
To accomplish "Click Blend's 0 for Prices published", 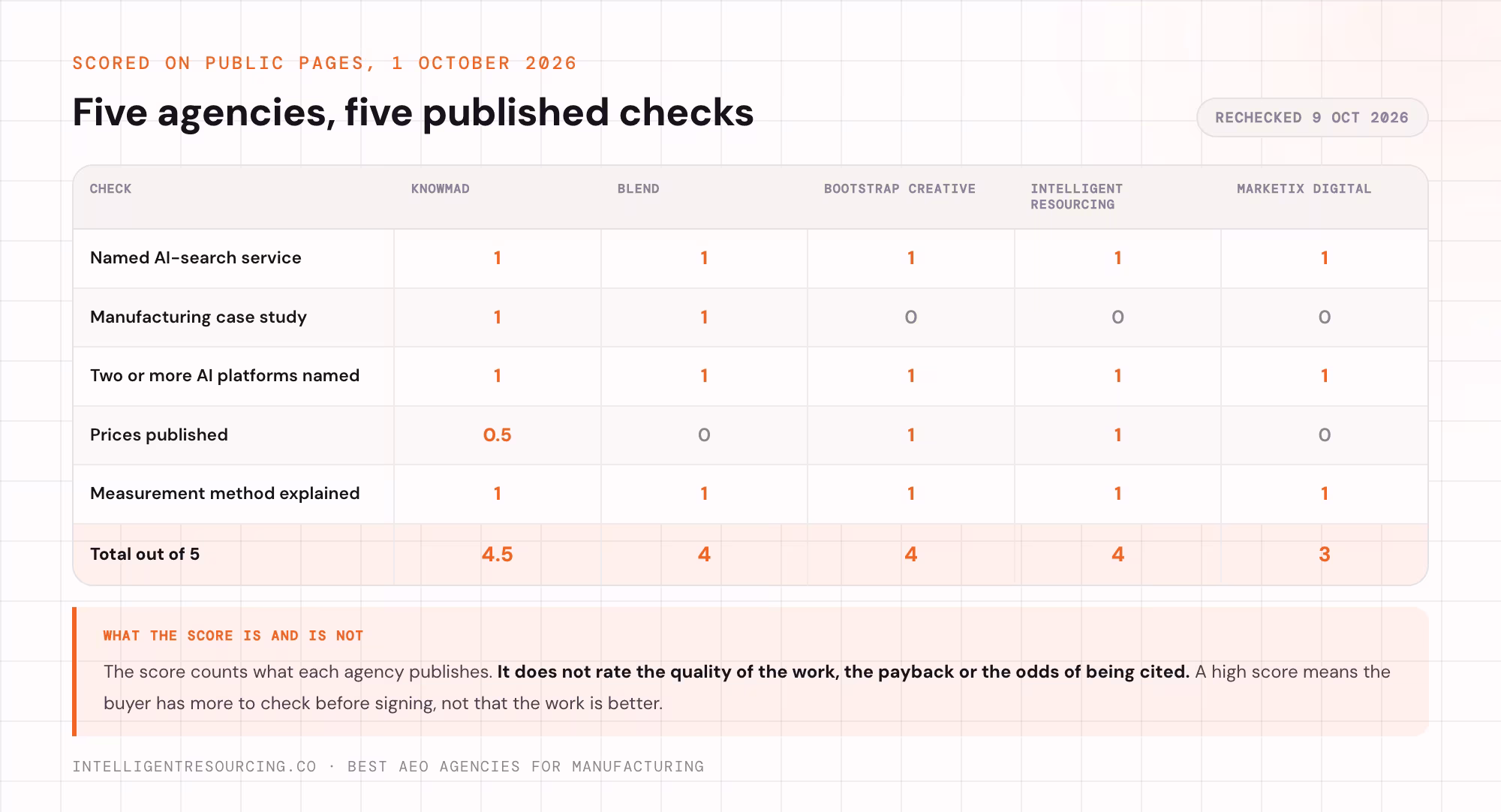I will click(704, 435).
